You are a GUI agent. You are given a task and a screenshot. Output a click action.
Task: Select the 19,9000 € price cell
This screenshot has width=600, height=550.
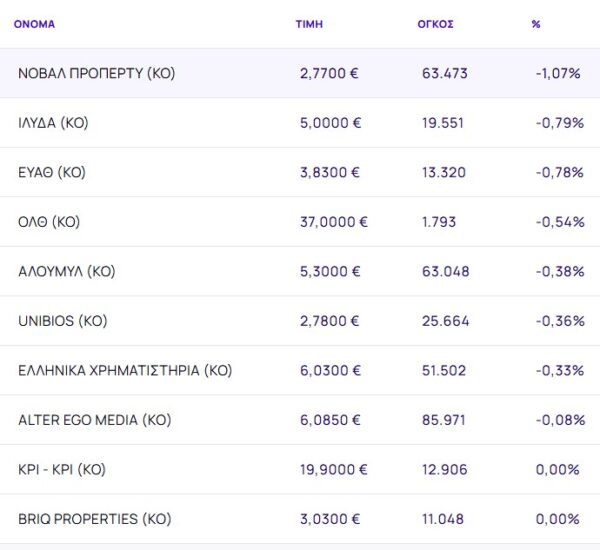coord(333,469)
